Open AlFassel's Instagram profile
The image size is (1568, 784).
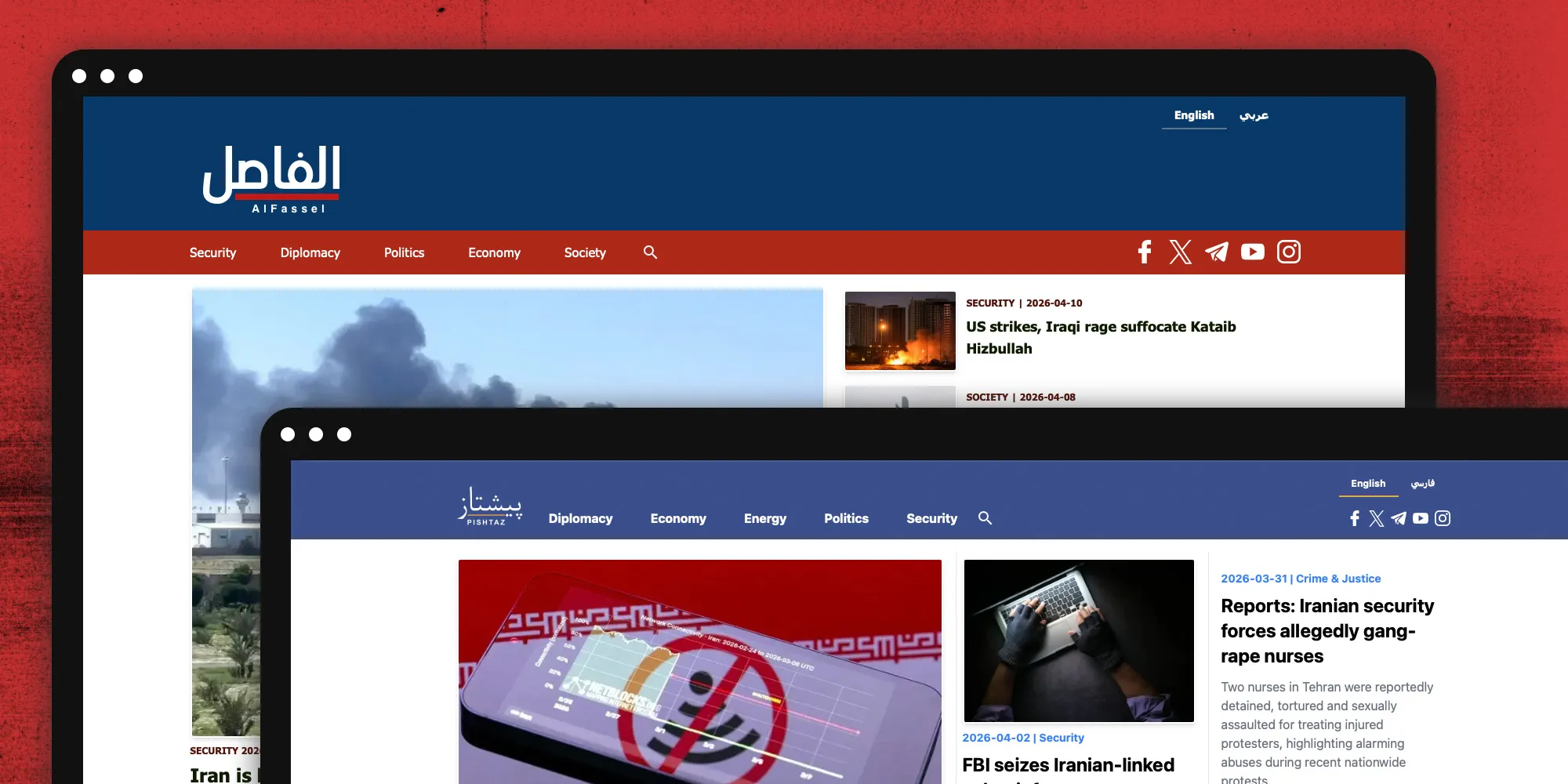tap(1289, 252)
